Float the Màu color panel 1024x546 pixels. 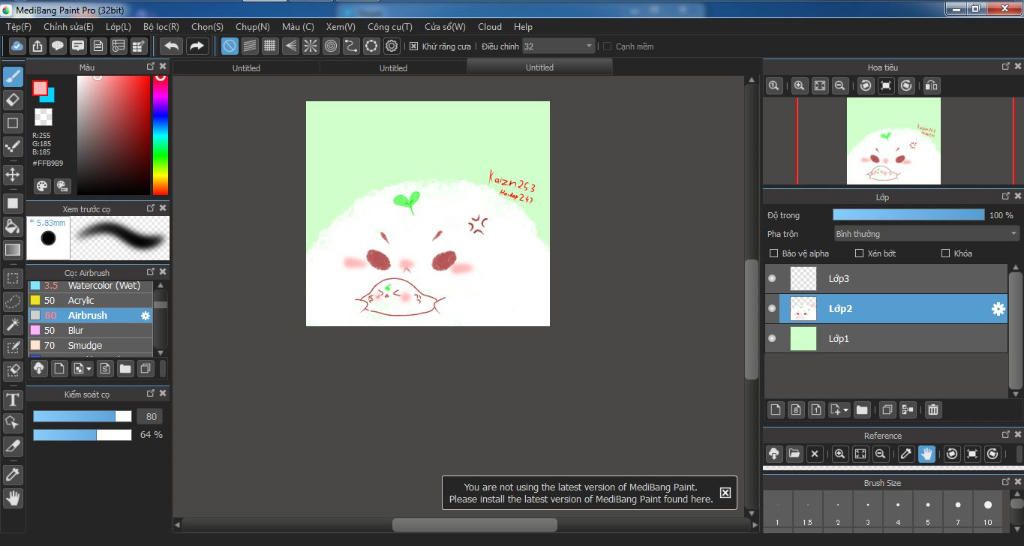click(x=151, y=67)
